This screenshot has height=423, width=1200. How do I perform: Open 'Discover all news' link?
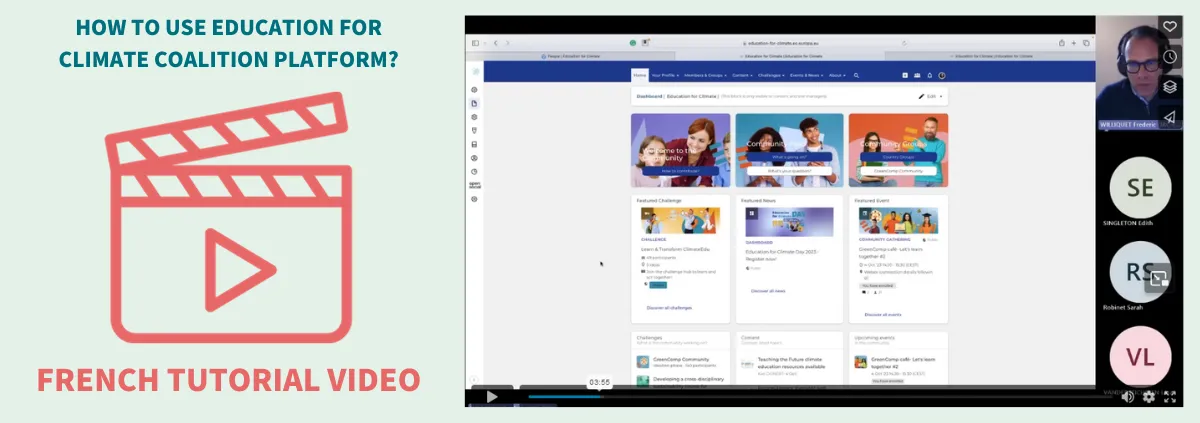coord(768,291)
